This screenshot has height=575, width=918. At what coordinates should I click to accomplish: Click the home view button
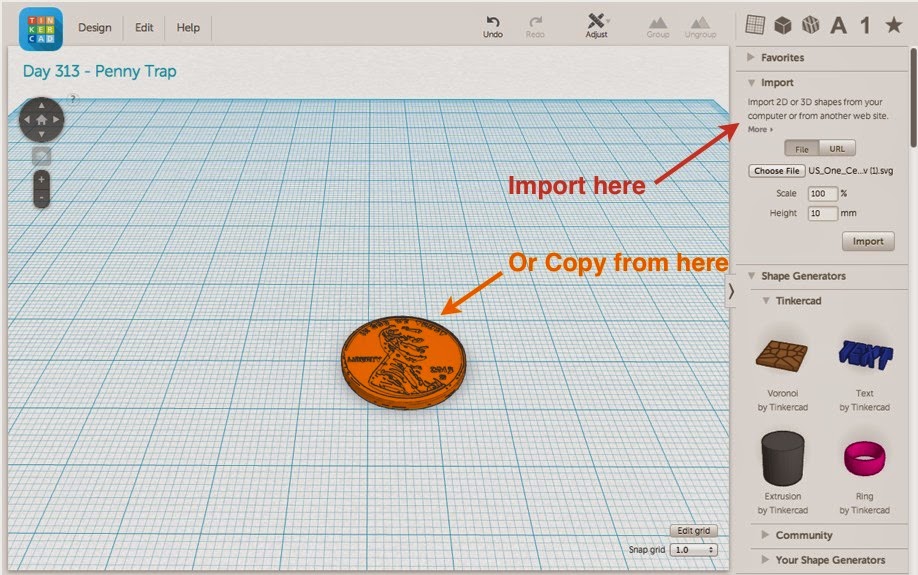pos(41,120)
